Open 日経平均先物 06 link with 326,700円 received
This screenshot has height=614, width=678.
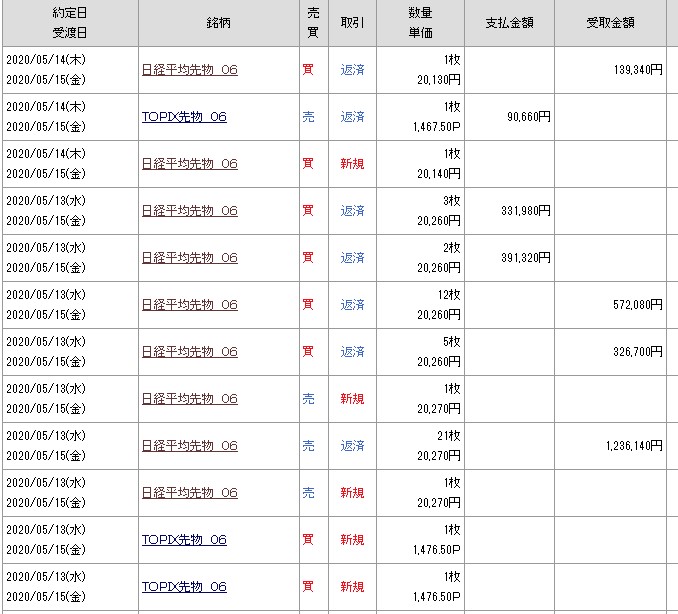click(x=190, y=352)
